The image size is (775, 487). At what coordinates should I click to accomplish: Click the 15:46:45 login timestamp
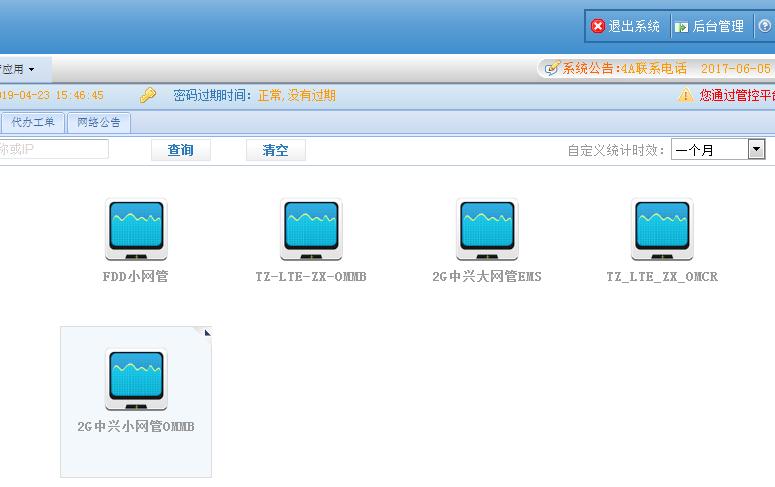pyautogui.click(x=79, y=95)
